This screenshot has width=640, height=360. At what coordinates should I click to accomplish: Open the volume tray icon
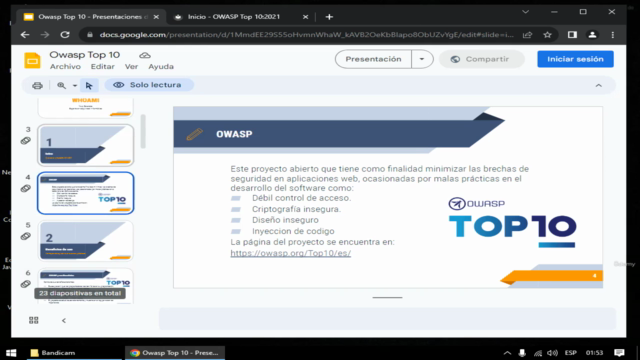pos(552,353)
